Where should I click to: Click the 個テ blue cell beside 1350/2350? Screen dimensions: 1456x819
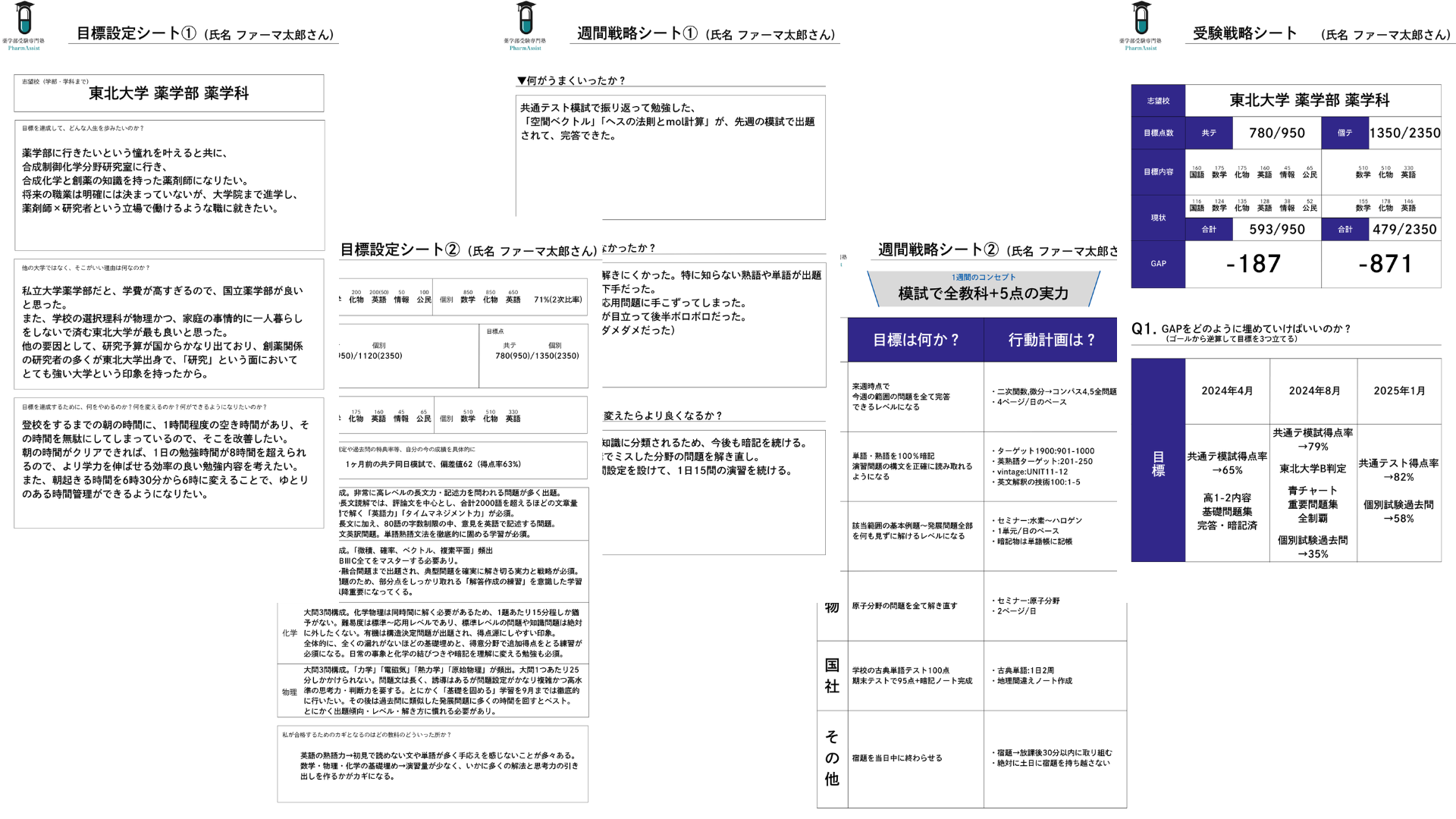pos(1345,133)
